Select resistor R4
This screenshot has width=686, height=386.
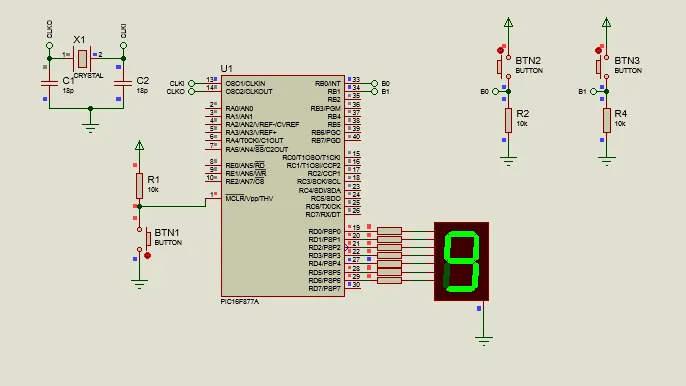[x=606, y=120]
